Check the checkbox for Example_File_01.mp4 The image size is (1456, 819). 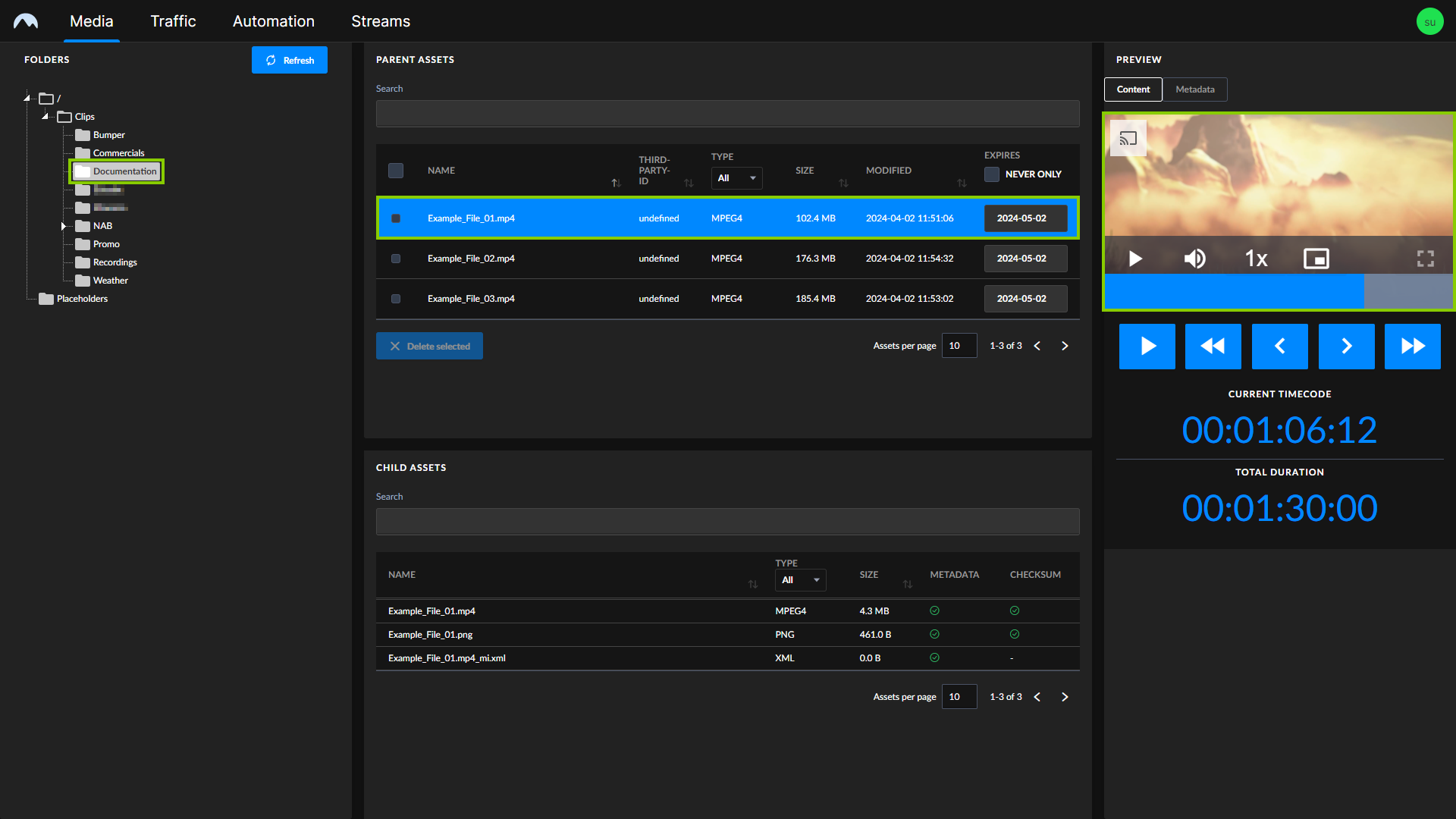click(x=395, y=218)
